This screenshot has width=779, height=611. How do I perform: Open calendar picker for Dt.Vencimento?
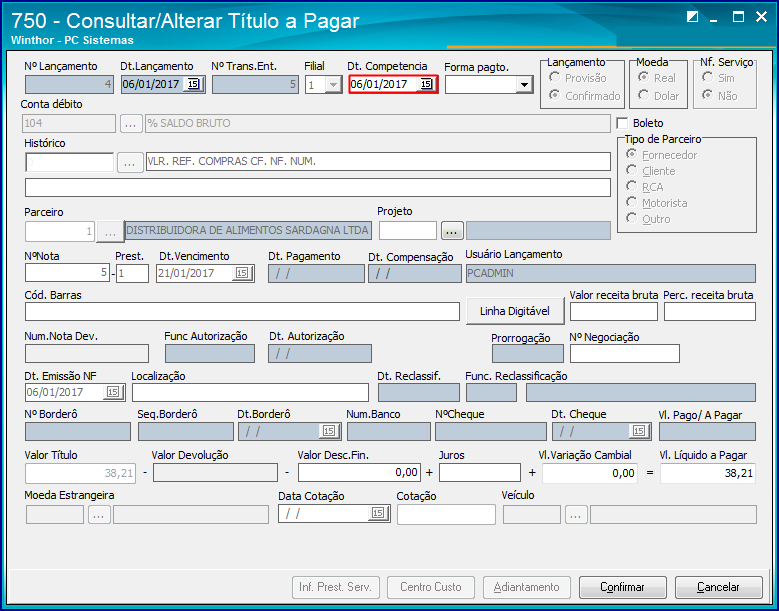tap(242, 273)
